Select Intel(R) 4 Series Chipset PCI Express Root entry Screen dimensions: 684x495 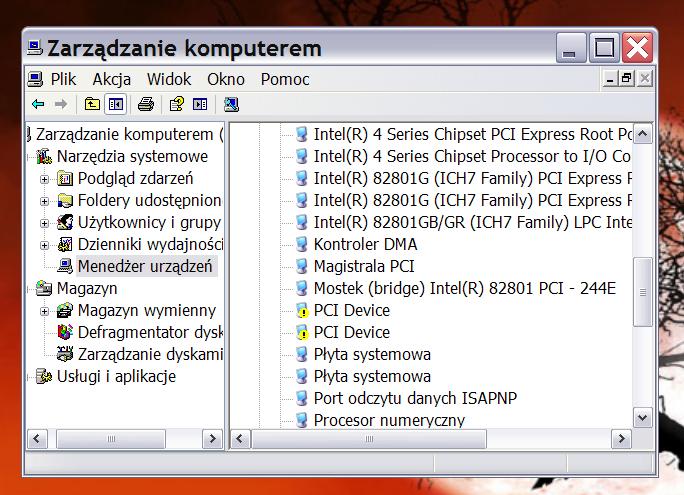click(x=472, y=134)
